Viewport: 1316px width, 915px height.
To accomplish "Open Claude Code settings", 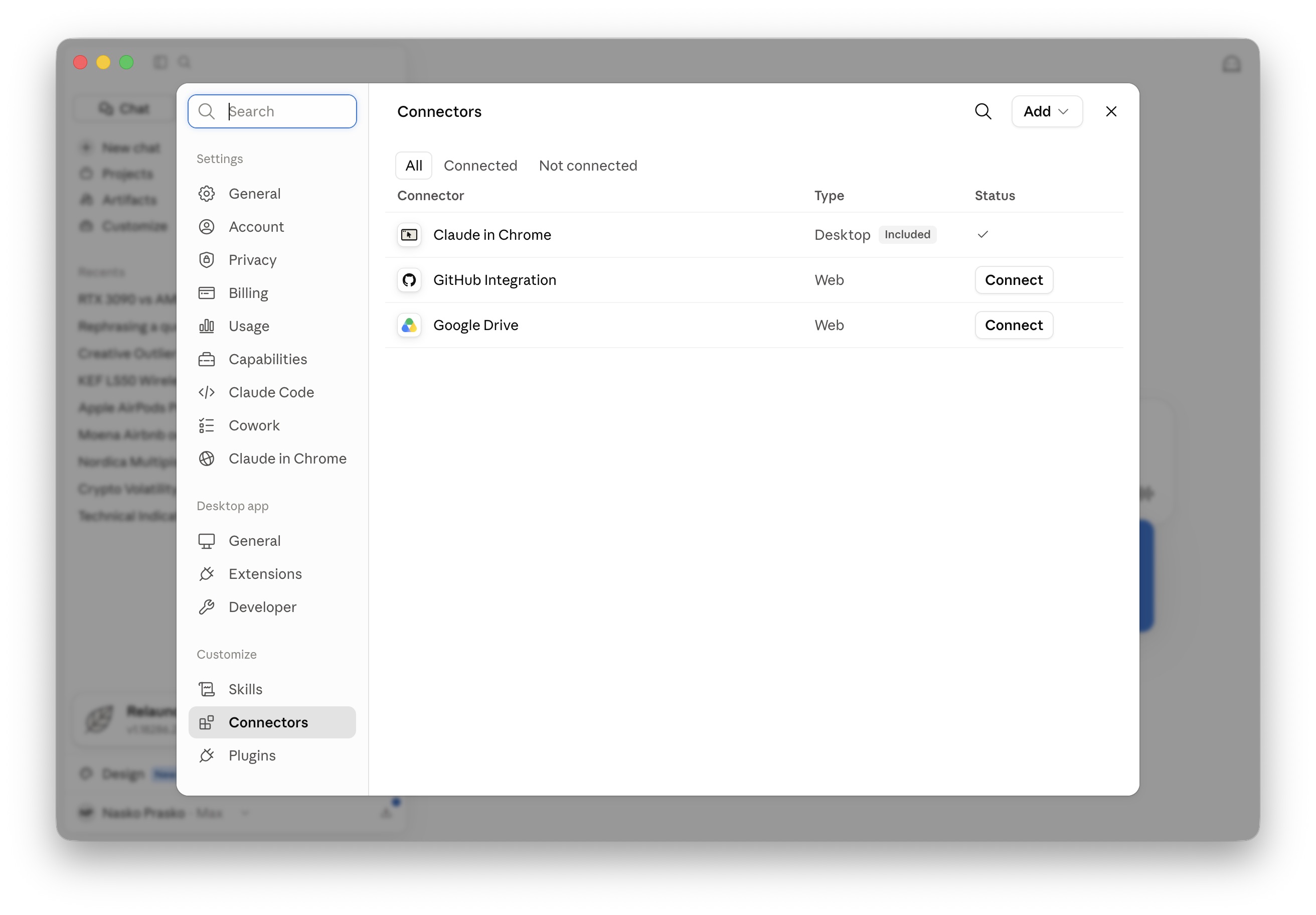I will click(272, 393).
